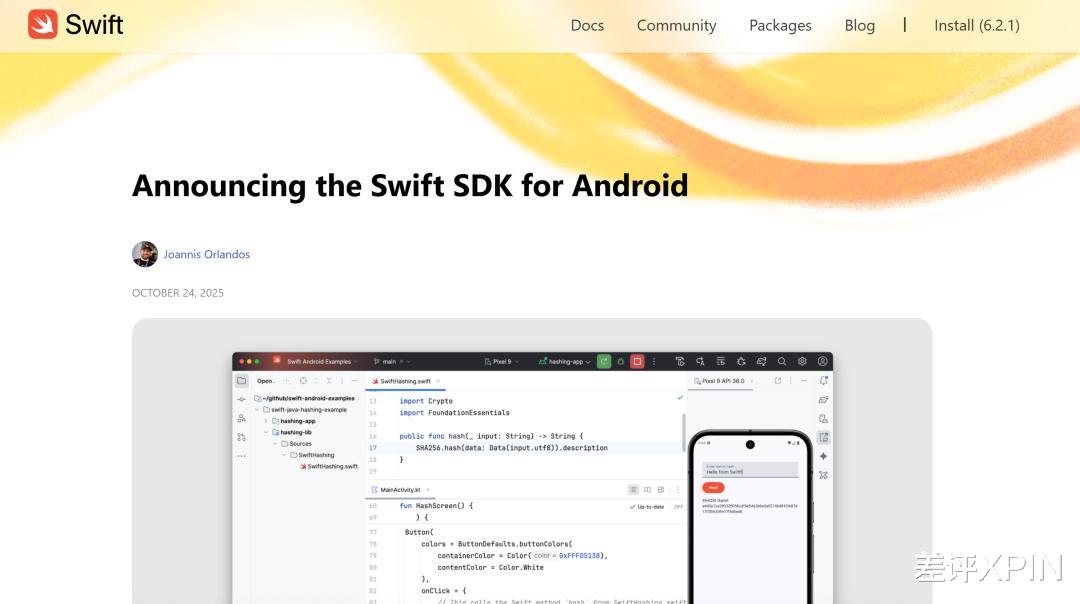Open Joannis Orlandos author link
This screenshot has width=1080, height=604.
[207, 254]
